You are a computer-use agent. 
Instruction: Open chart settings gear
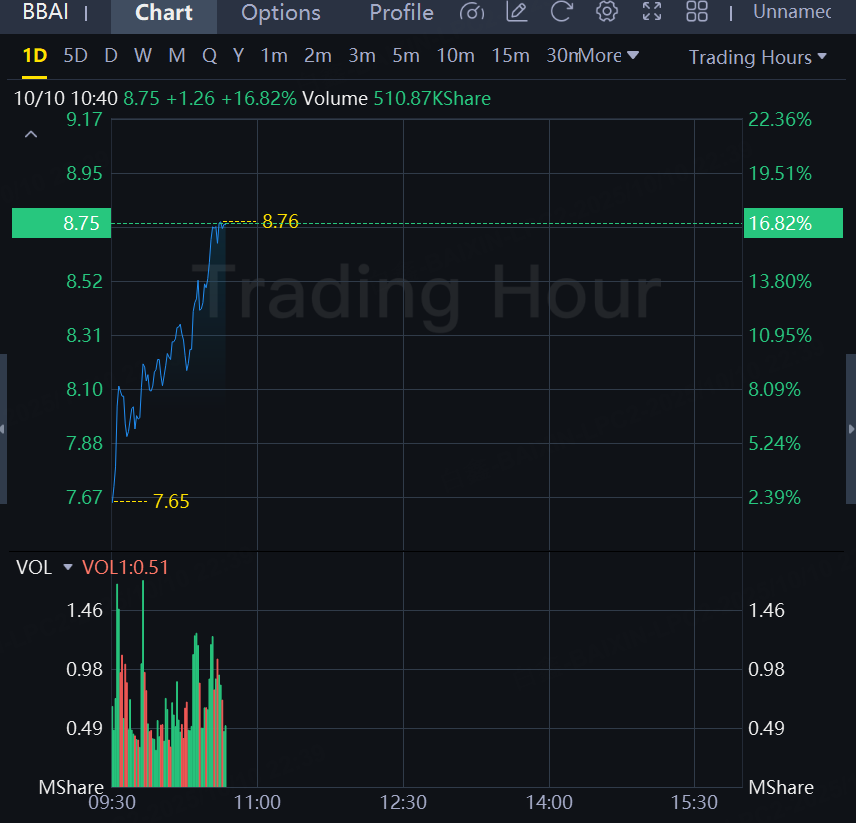coord(606,12)
